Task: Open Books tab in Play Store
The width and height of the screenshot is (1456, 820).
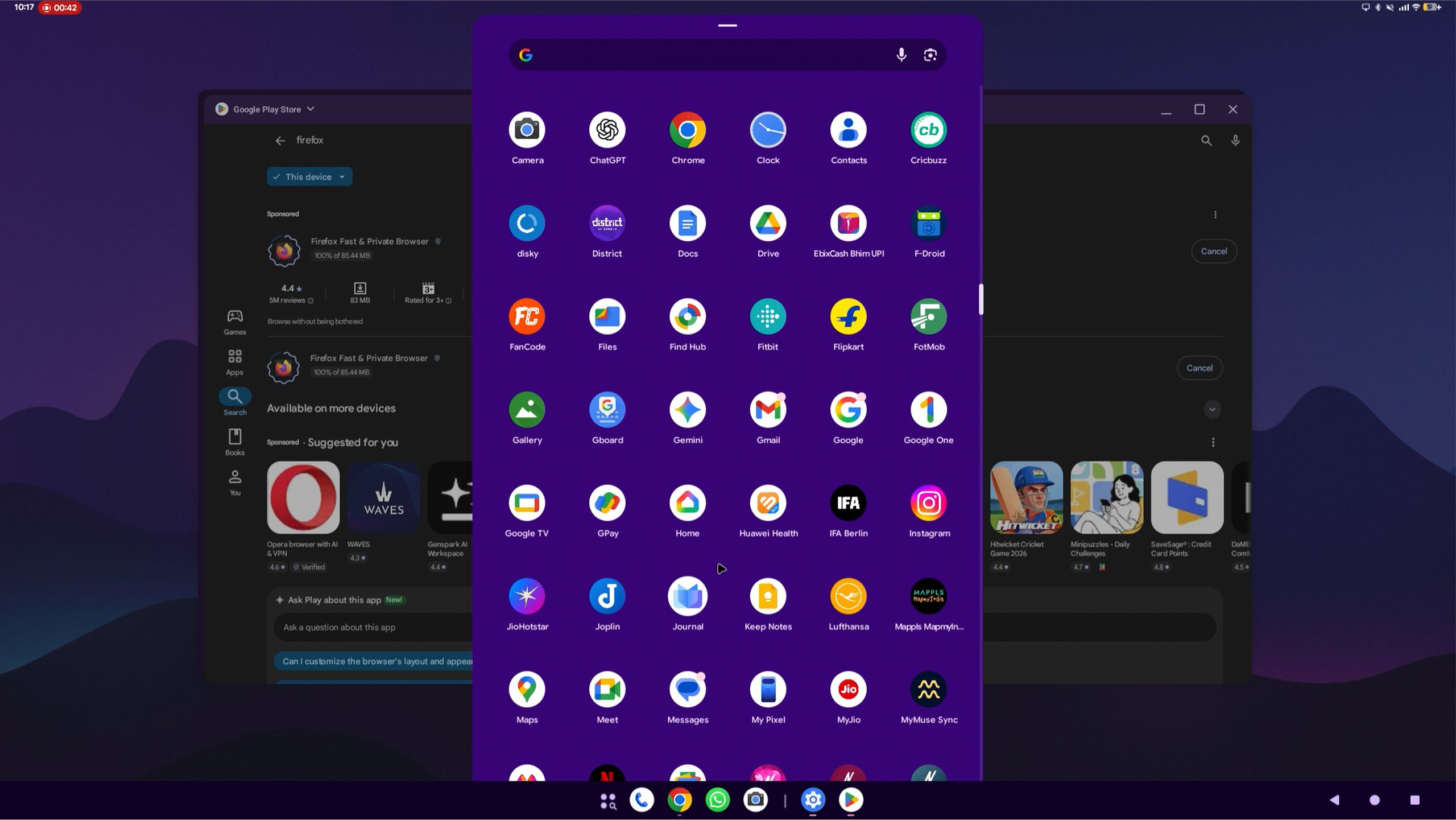Action: pyautogui.click(x=235, y=442)
